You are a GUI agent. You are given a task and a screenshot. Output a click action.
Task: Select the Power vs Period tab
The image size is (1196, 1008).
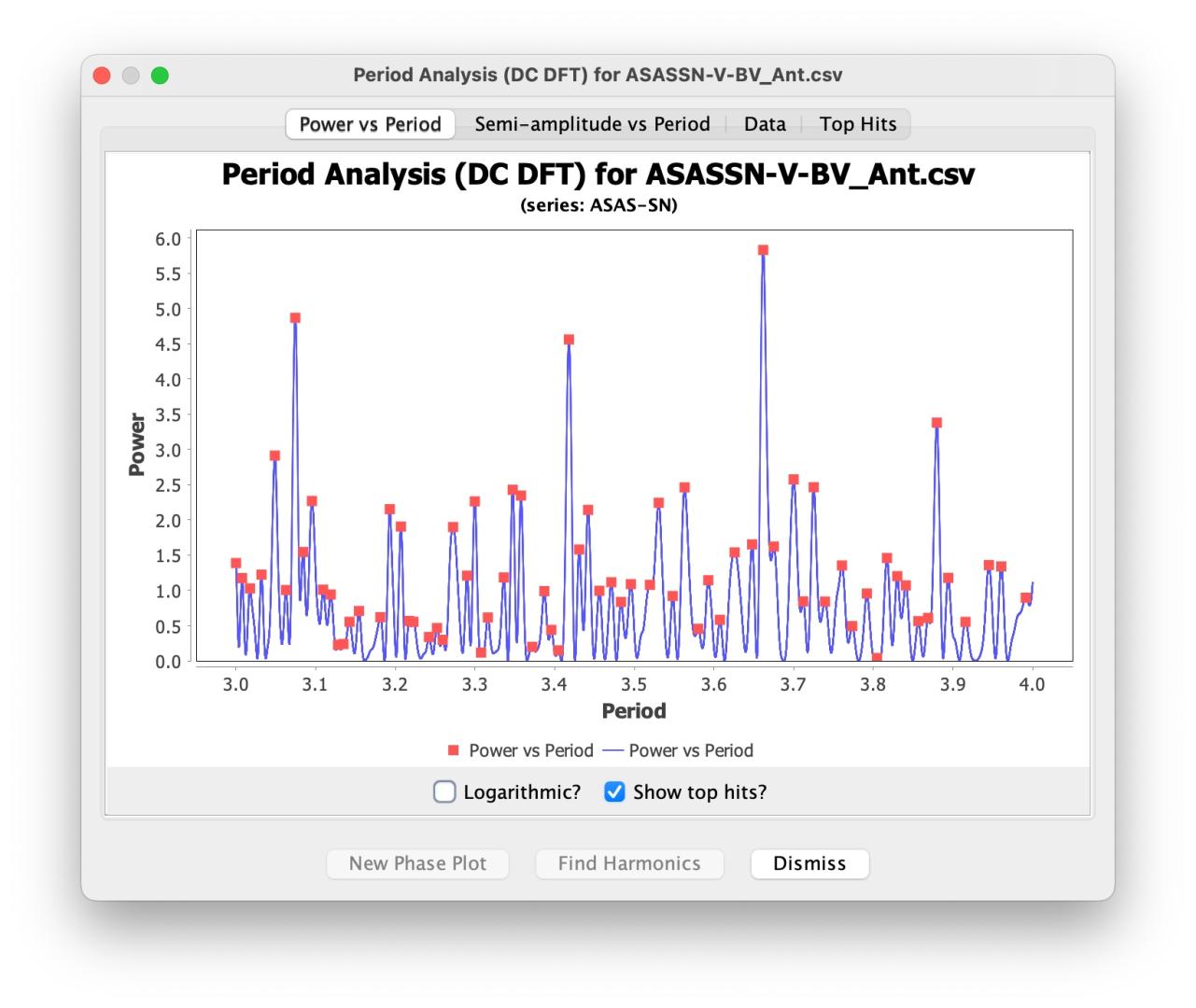370,124
